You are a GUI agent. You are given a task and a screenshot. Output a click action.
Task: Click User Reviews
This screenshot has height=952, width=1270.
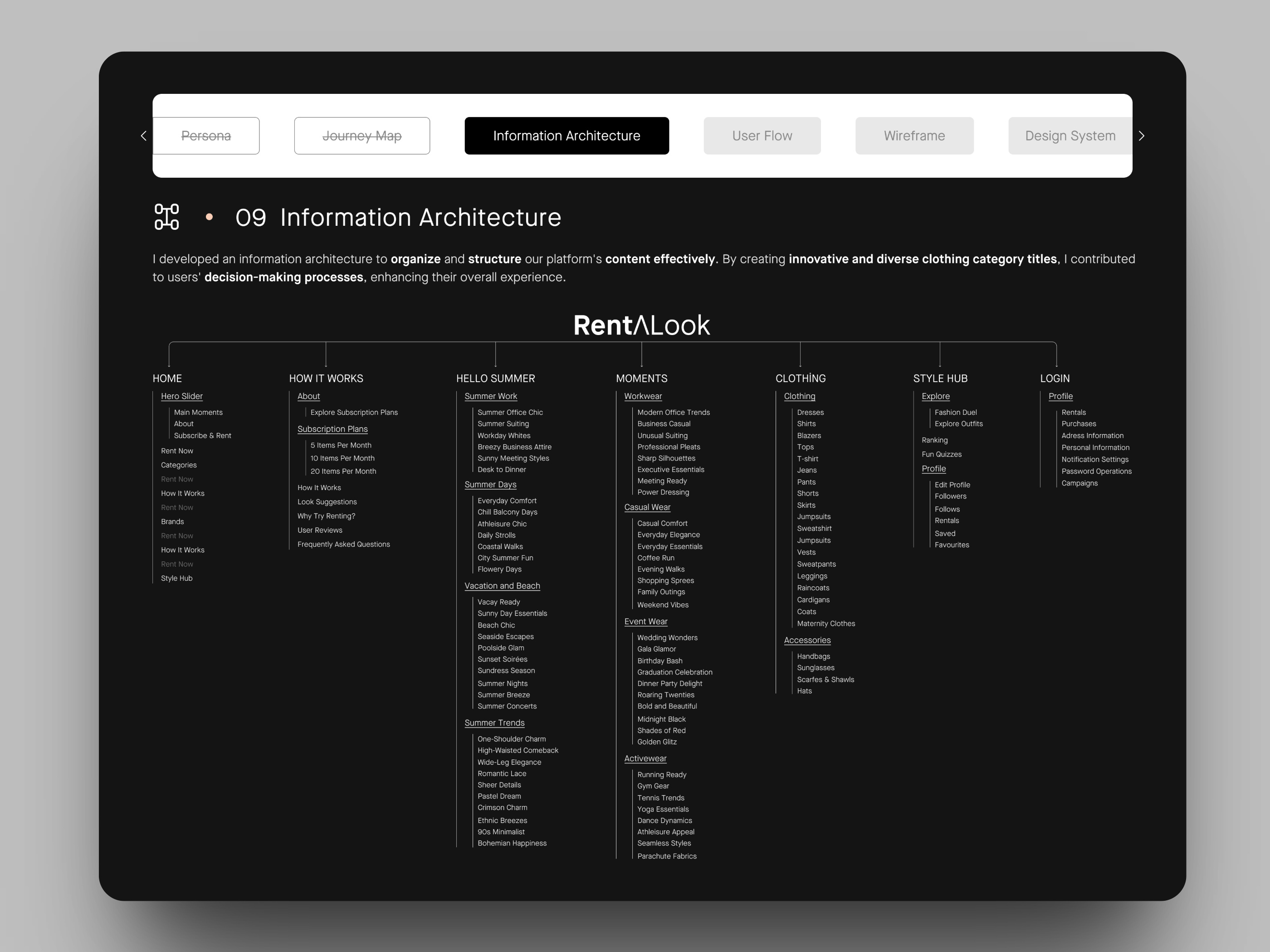(320, 531)
